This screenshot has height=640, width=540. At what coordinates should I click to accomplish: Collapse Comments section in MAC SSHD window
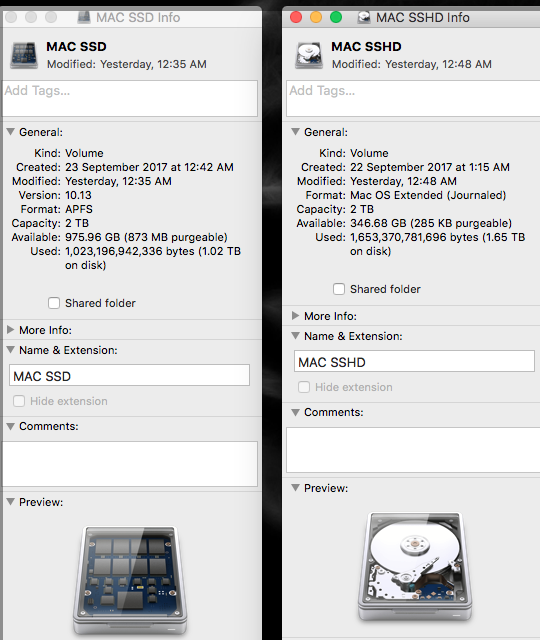[x=296, y=412]
